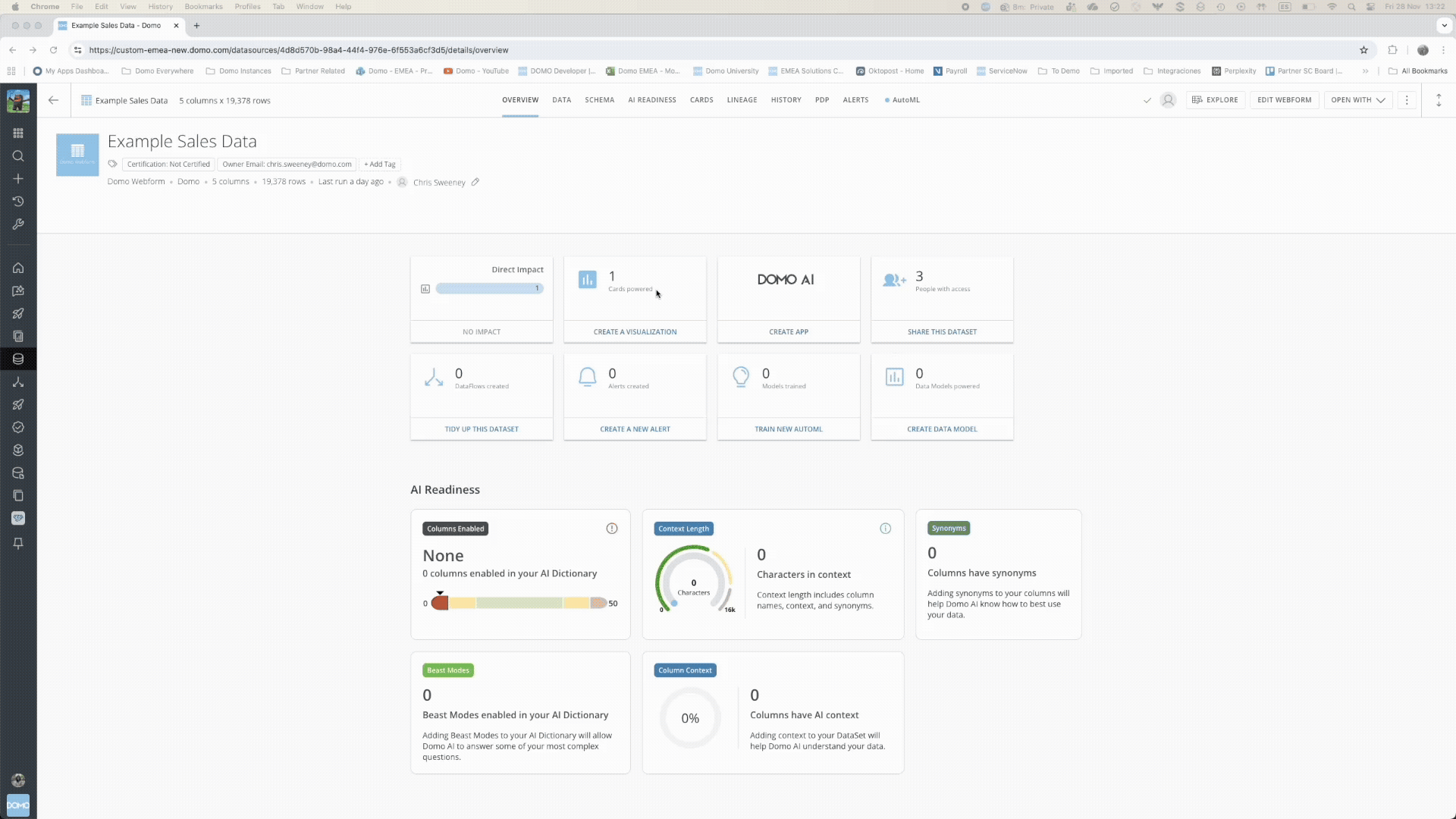Click the back arrow next to dataset name
The width and height of the screenshot is (1456, 819).
[x=53, y=100]
